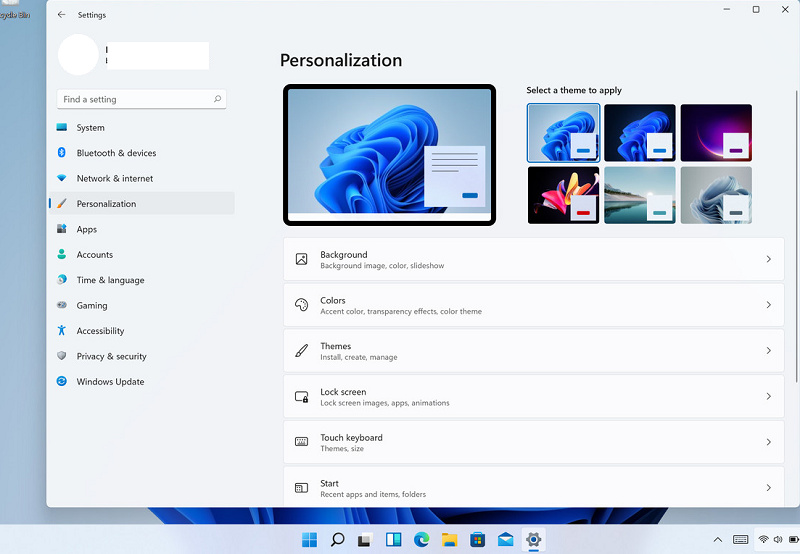Apply the dark blue bloom theme

click(640, 133)
